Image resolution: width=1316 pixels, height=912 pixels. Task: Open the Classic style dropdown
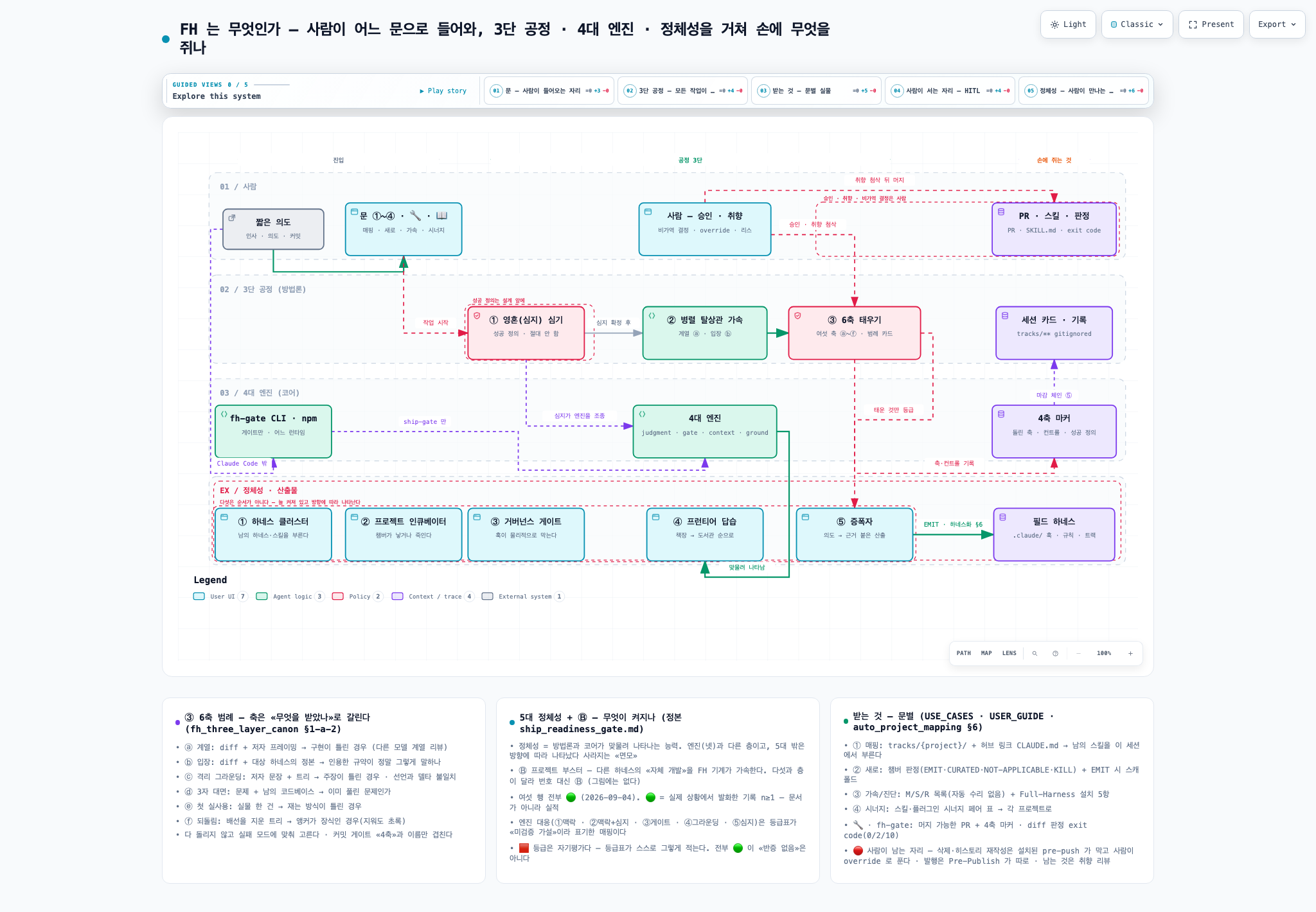pyautogui.click(x=1137, y=24)
